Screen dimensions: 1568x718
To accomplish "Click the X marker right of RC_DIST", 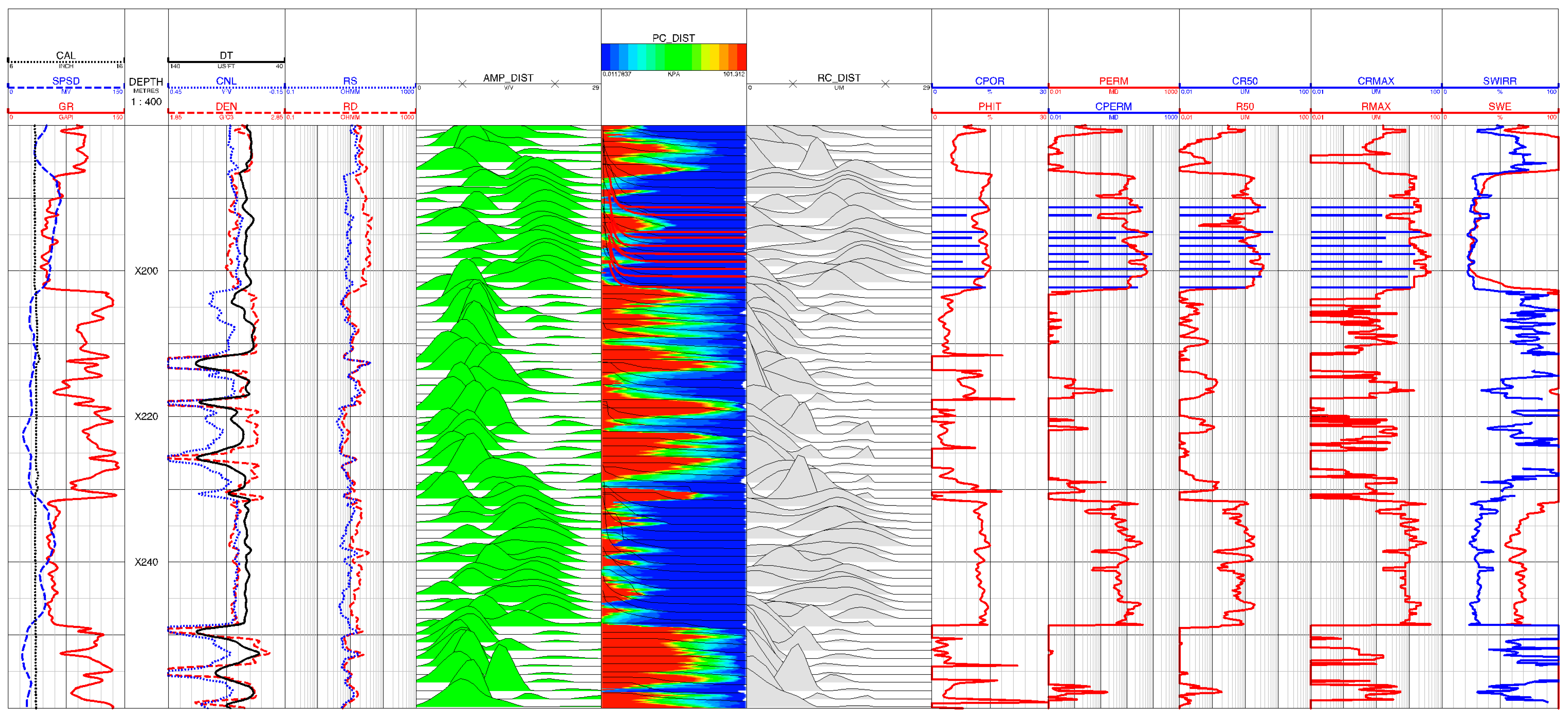I will point(885,84).
